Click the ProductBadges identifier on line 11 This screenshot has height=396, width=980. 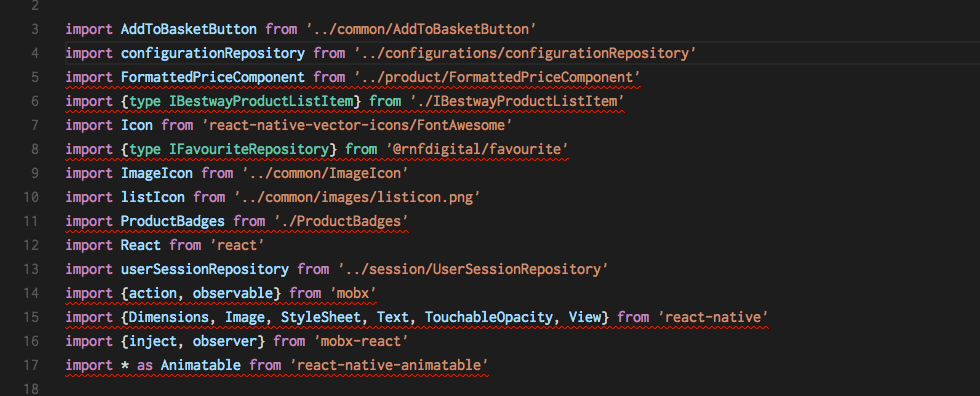point(172,221)
